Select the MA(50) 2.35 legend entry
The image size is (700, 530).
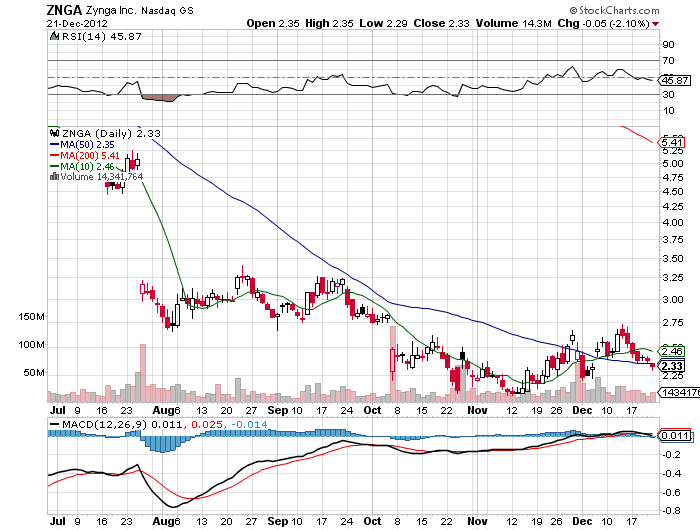coord(82,145)
